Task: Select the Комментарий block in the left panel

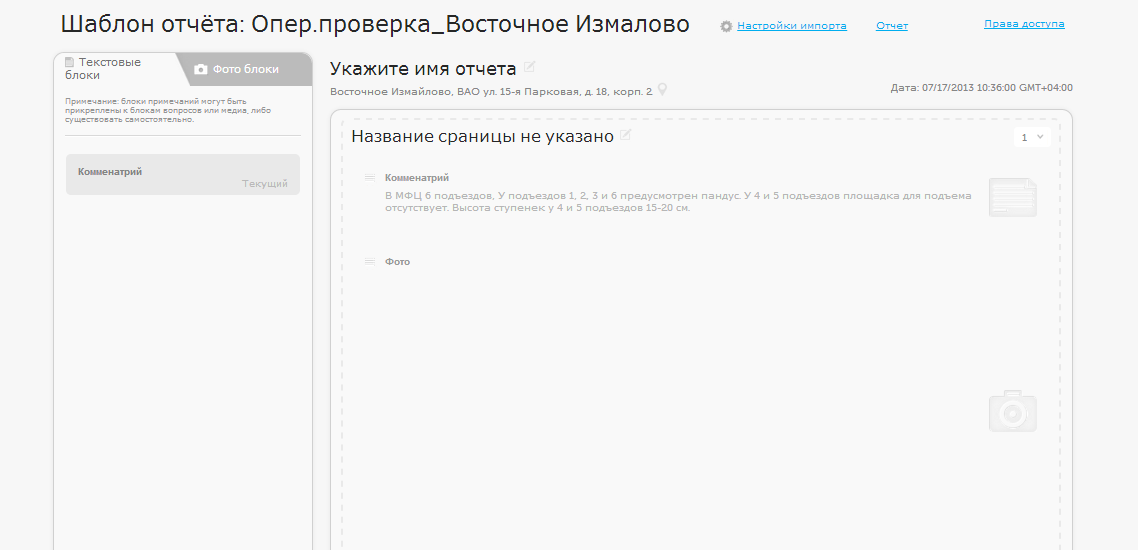Action: (182, 175)
